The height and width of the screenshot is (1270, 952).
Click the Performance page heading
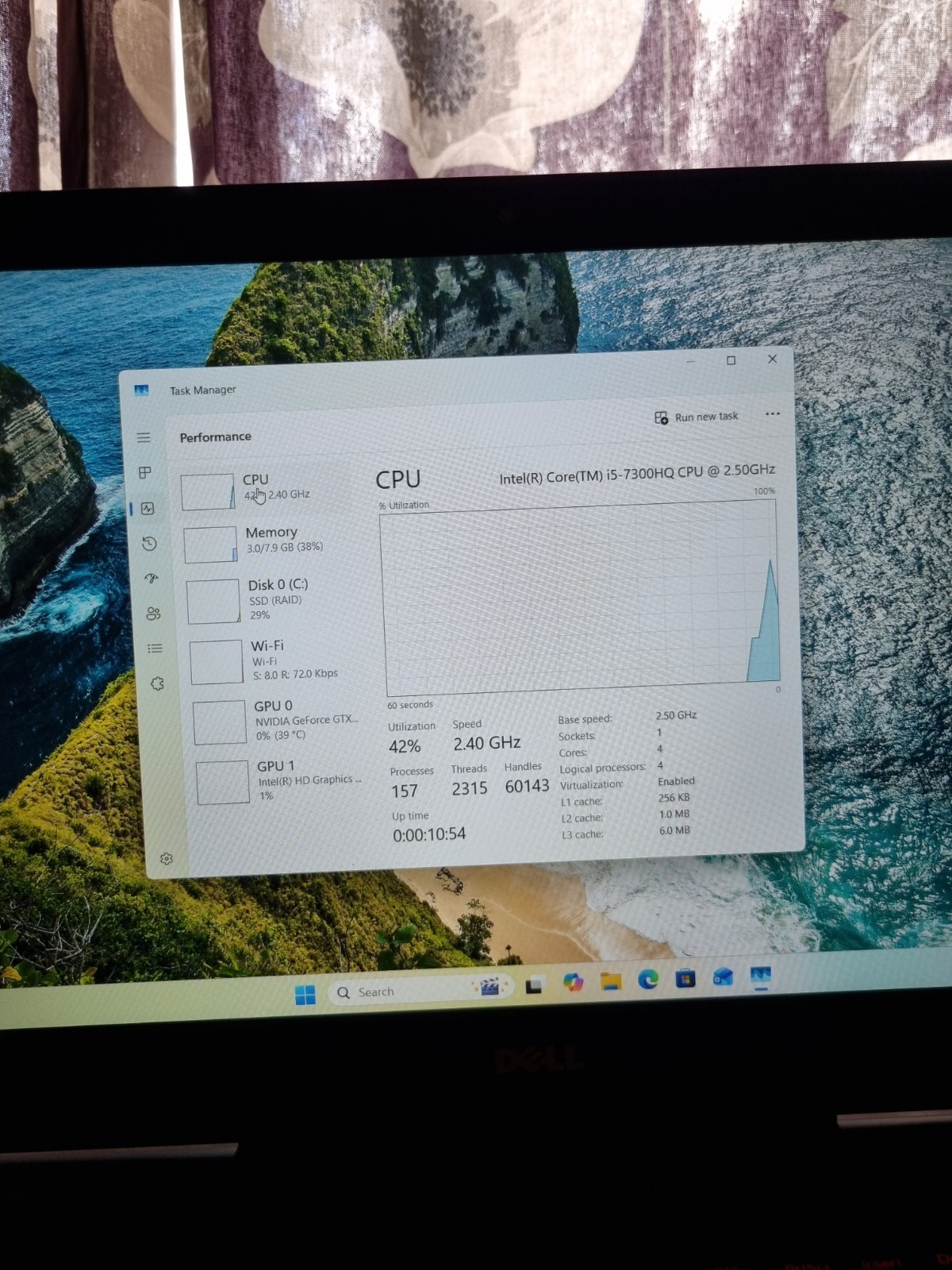tap(215, 437)
